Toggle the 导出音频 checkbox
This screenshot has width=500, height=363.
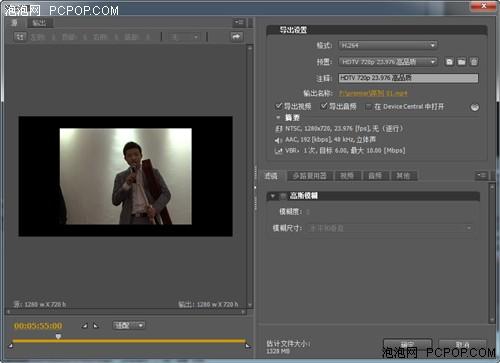click(x=324, y=106)
